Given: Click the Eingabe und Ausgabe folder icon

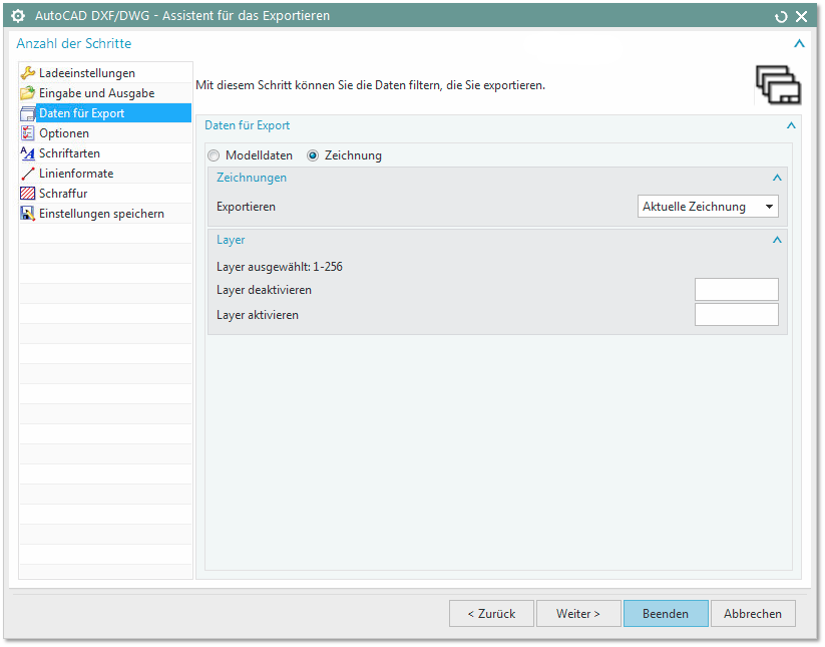Looking at the screenshot, I should coord(28,93).
